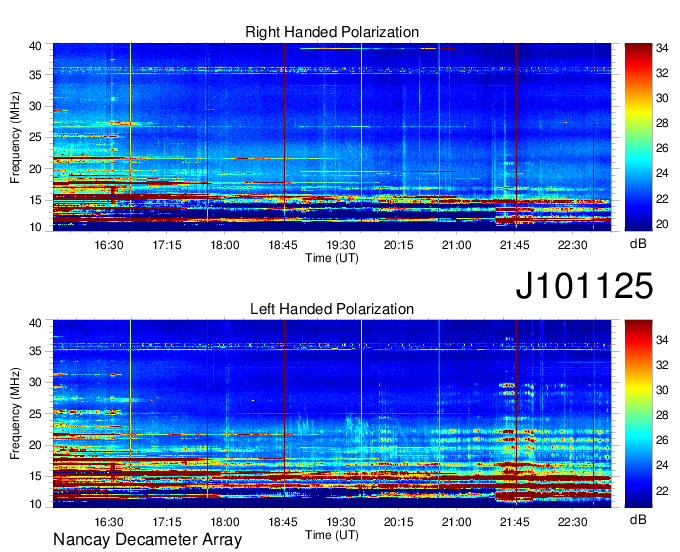The width and height of the screenshot is (680, 552).
Task: Click the 21:00 time tick under Left Handed plot
Action: point(457,522)
